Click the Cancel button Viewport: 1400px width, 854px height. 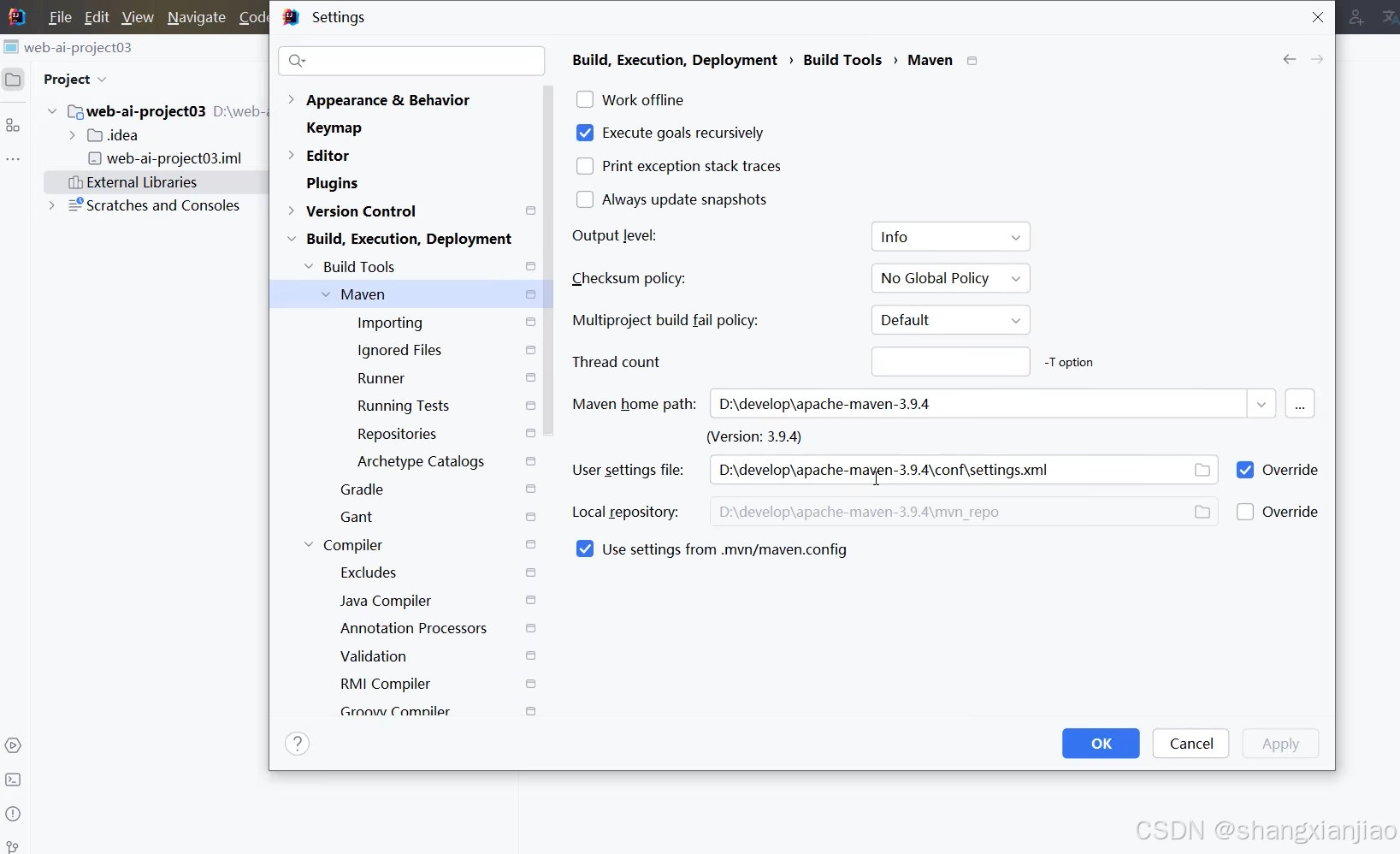[1190, 744]
